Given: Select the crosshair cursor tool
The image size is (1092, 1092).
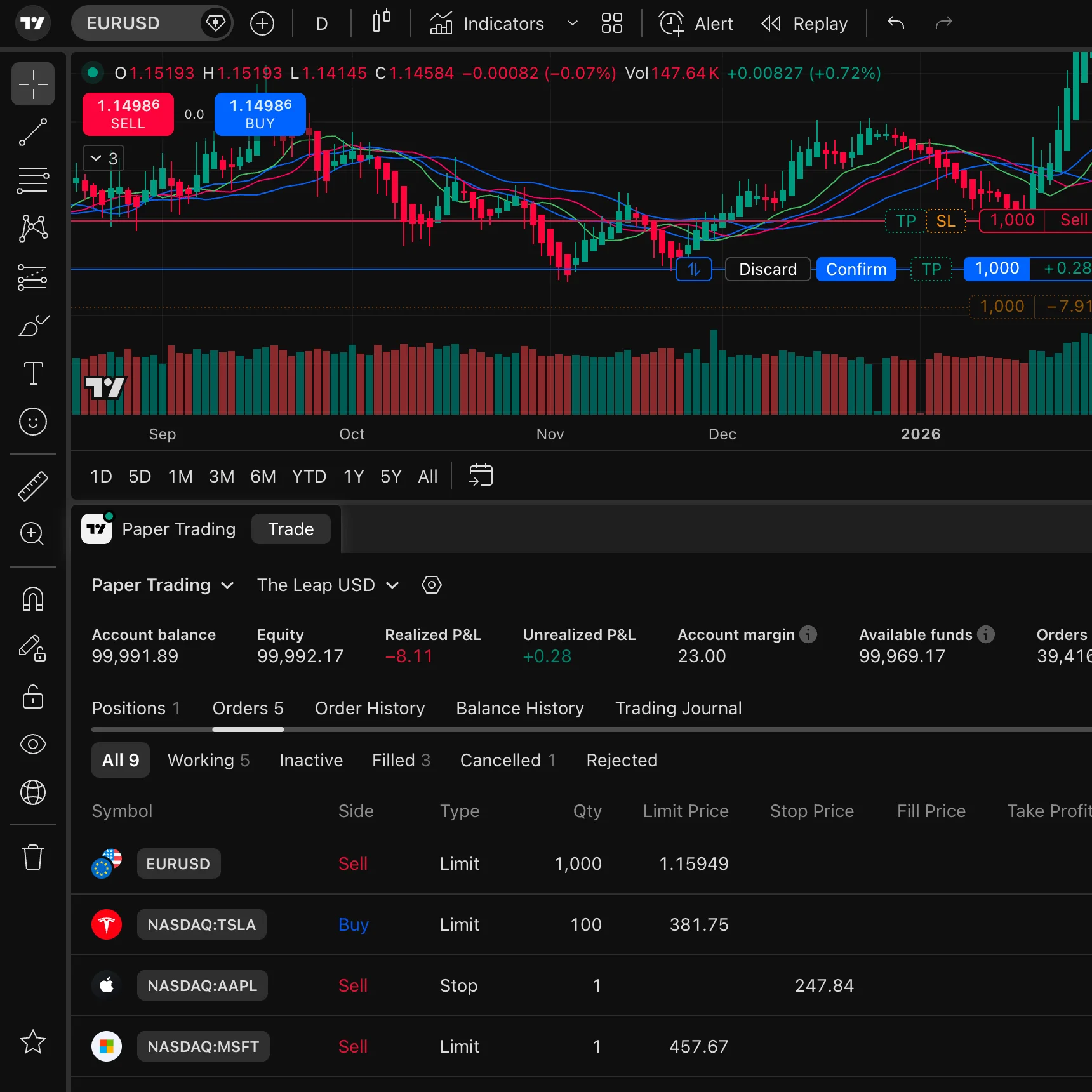Looking at the screenshot, I should click(x=33, y=84).
